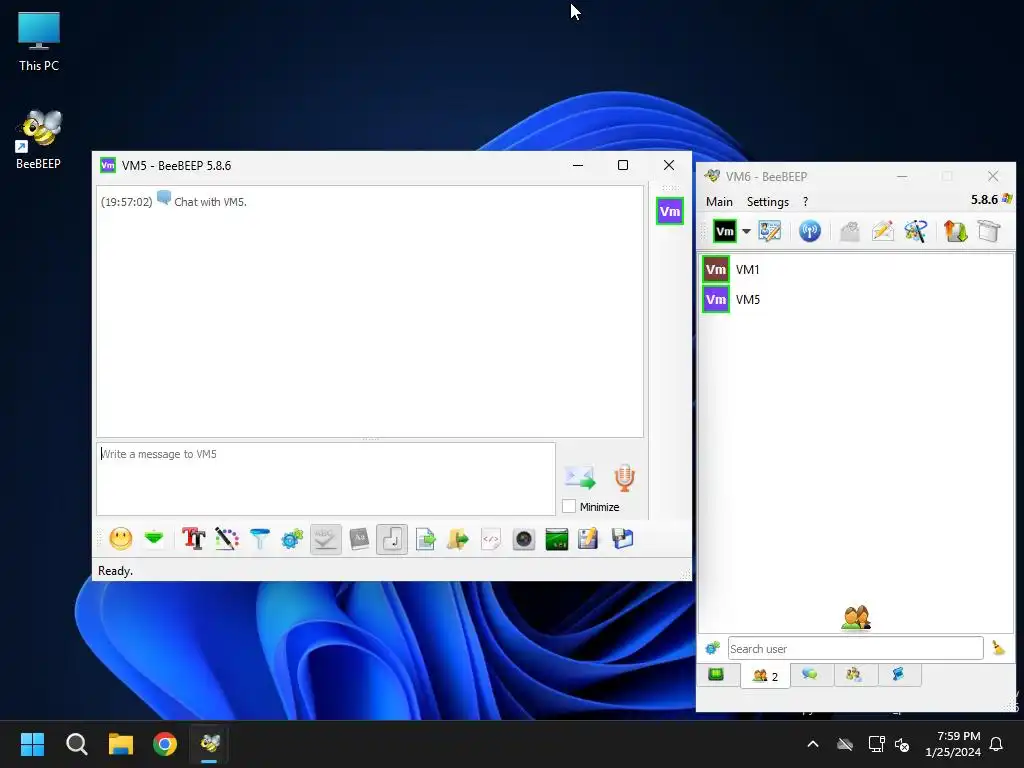Open the Settings menu in VM6 window

pos(767,202)
